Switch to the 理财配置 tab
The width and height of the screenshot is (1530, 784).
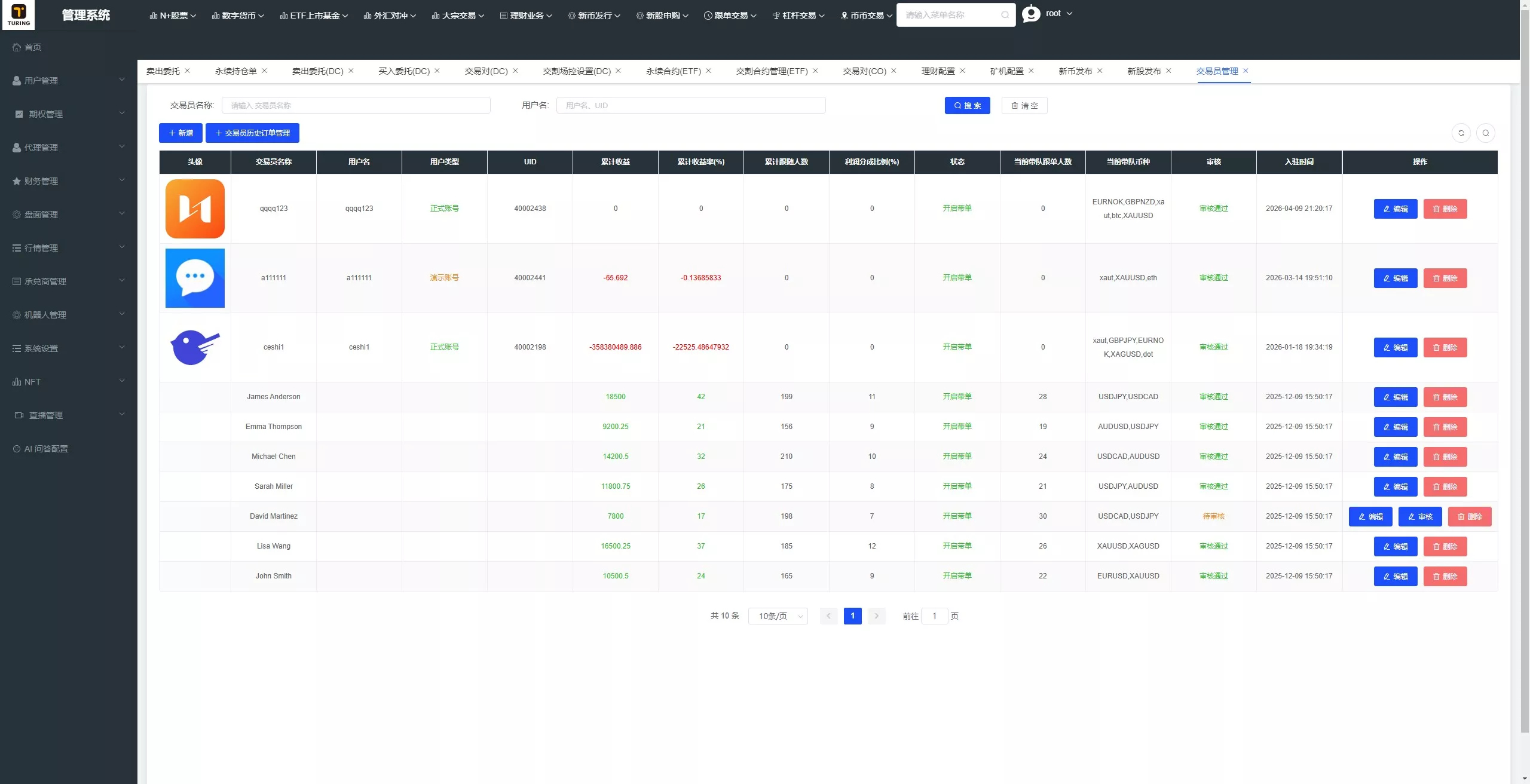[938, 71]
